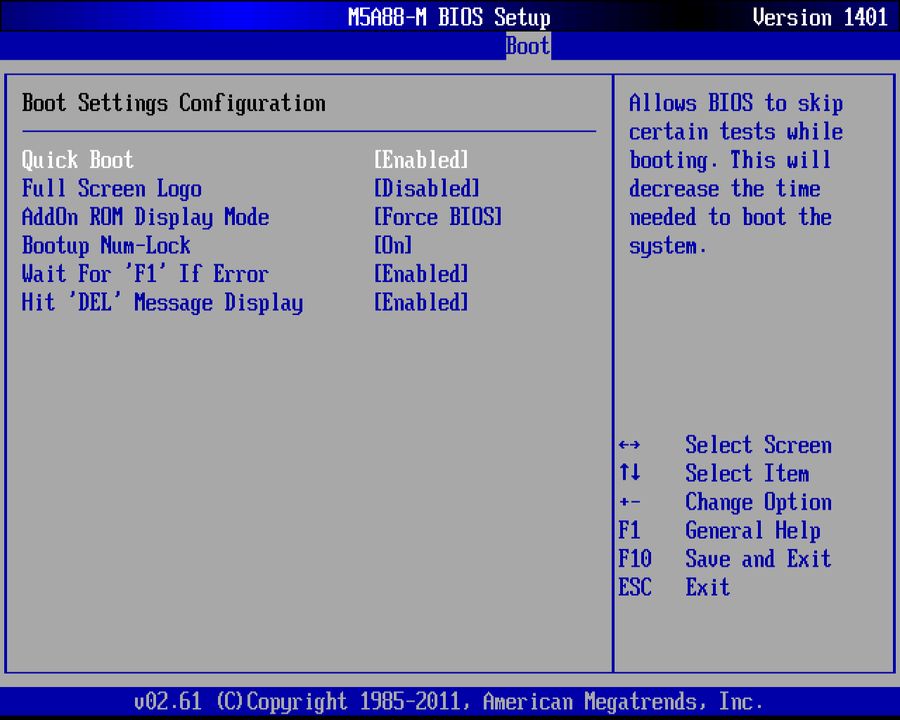Click the General Help legend text
The height and width of the screenshot is (720, 900).
753,531
